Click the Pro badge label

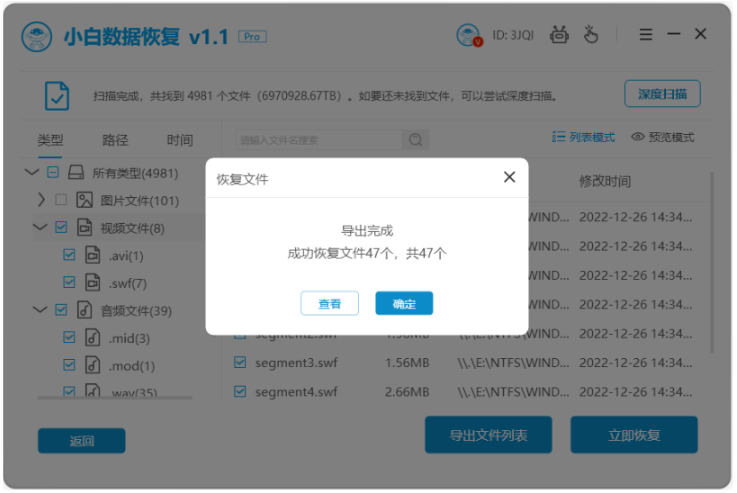coord(252,37)
